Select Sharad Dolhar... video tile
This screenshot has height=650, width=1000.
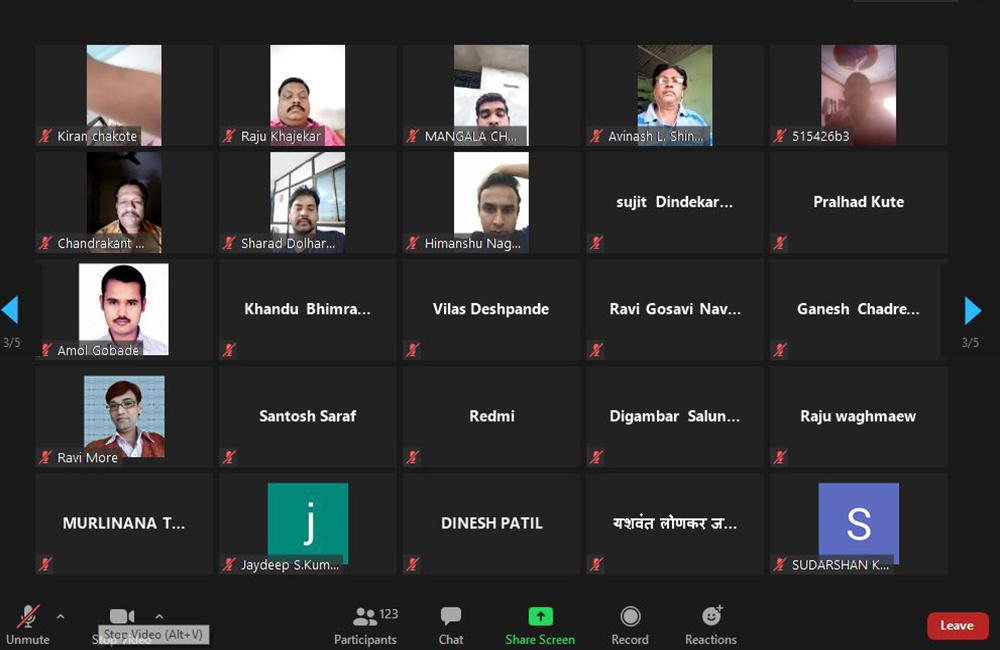click(x=307, y=202)
